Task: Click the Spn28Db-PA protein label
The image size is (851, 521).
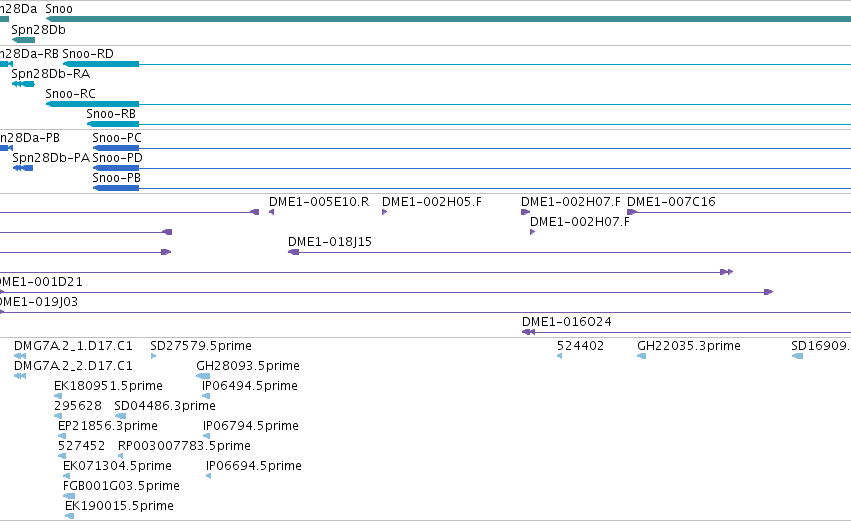Action: click(x=51, y=158)
